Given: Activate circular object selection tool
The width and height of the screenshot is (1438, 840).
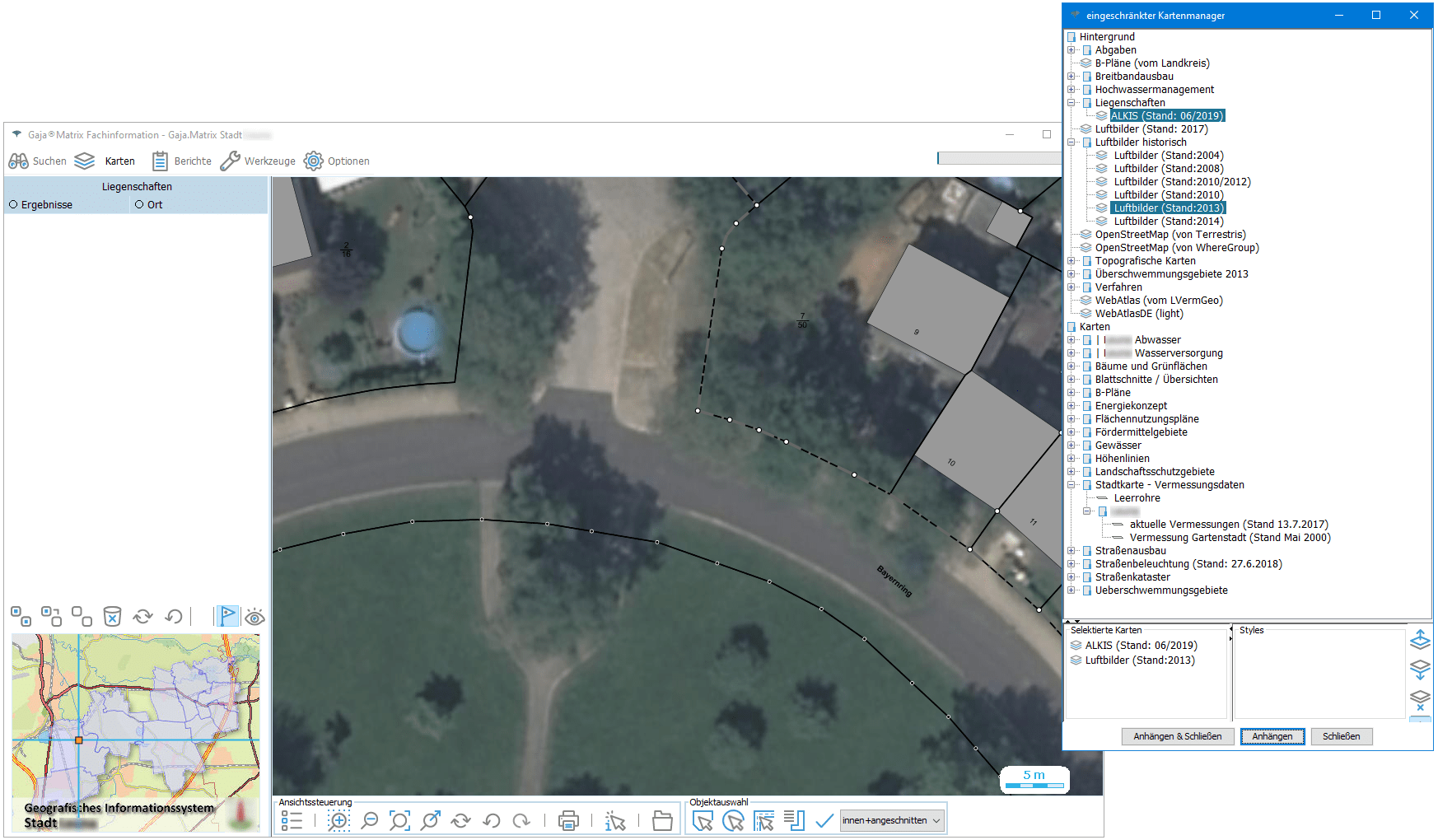Looking at the screenshot, I should (733, 820).
